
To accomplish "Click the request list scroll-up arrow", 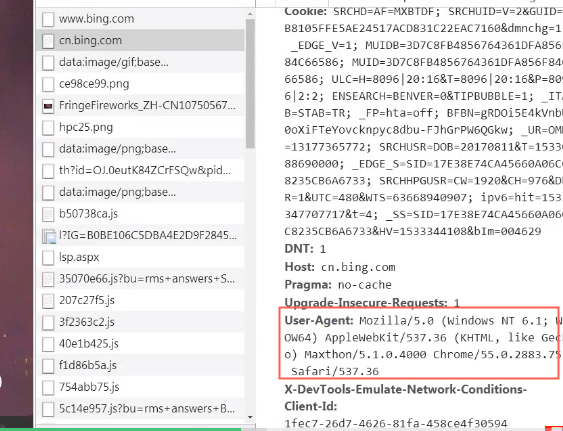I will [250, 14].
